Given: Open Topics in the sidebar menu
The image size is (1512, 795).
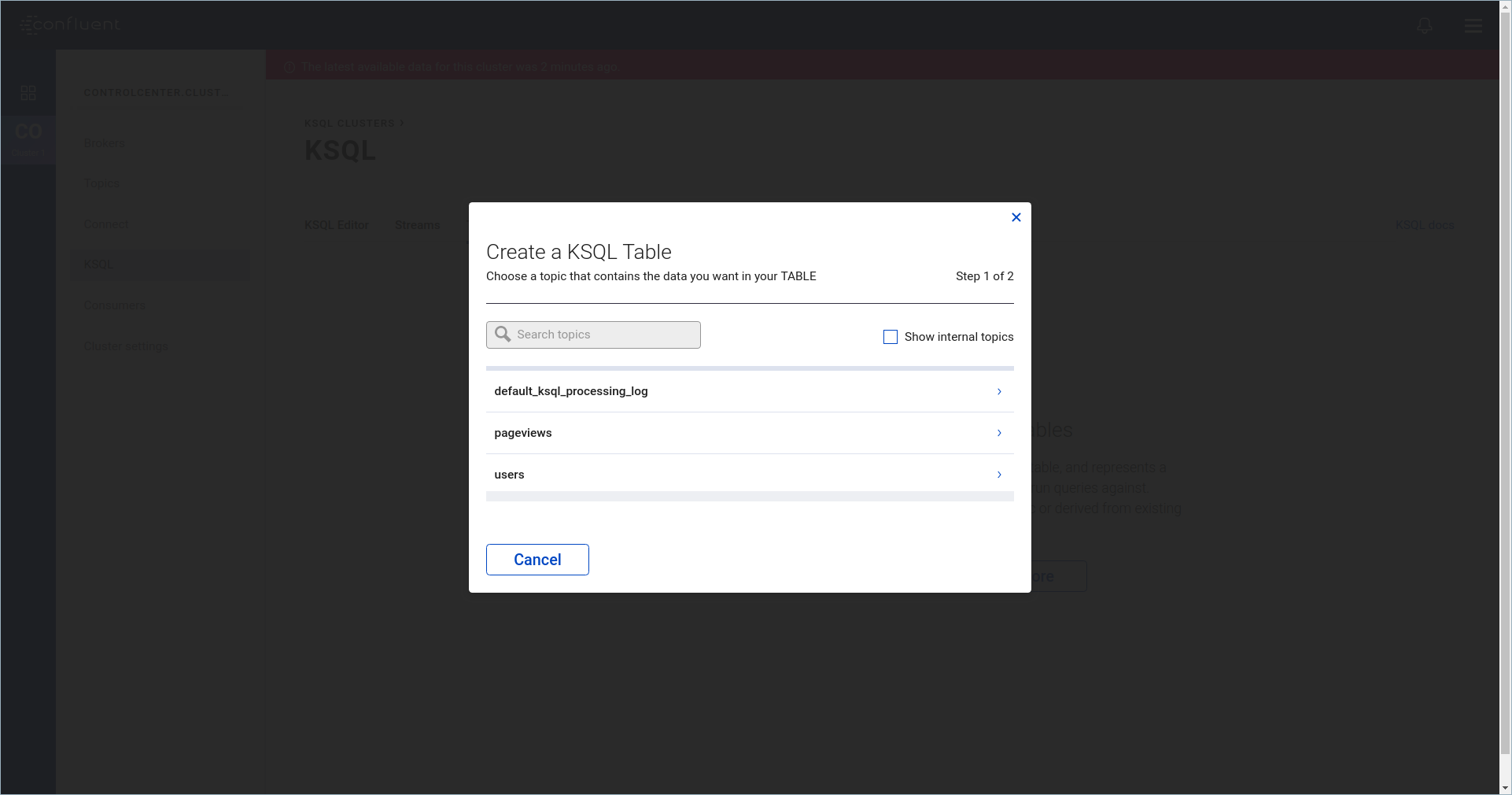Looking at the screenshot, I should coord(101,183).
